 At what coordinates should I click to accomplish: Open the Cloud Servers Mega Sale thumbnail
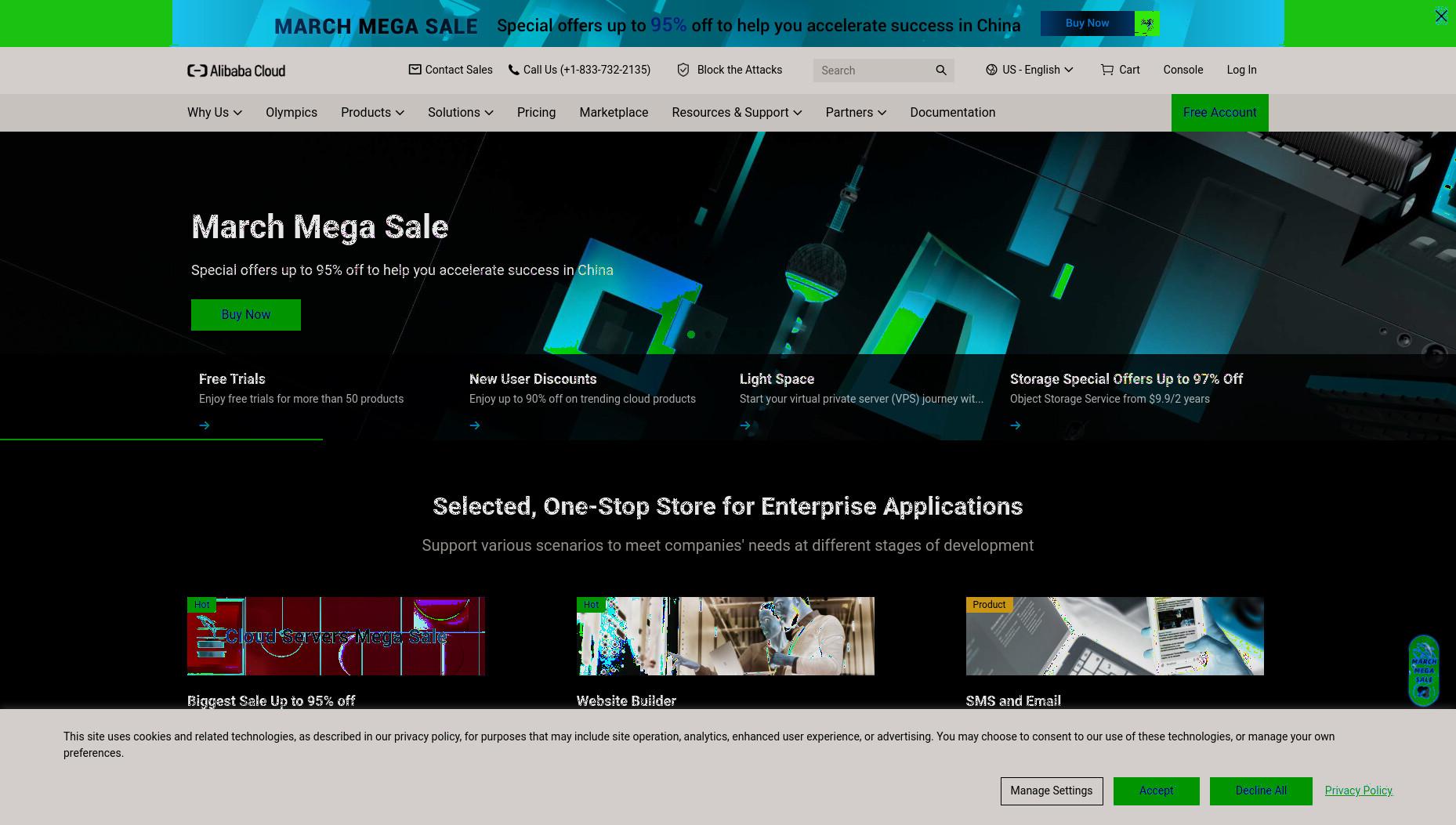coord(336,636)
